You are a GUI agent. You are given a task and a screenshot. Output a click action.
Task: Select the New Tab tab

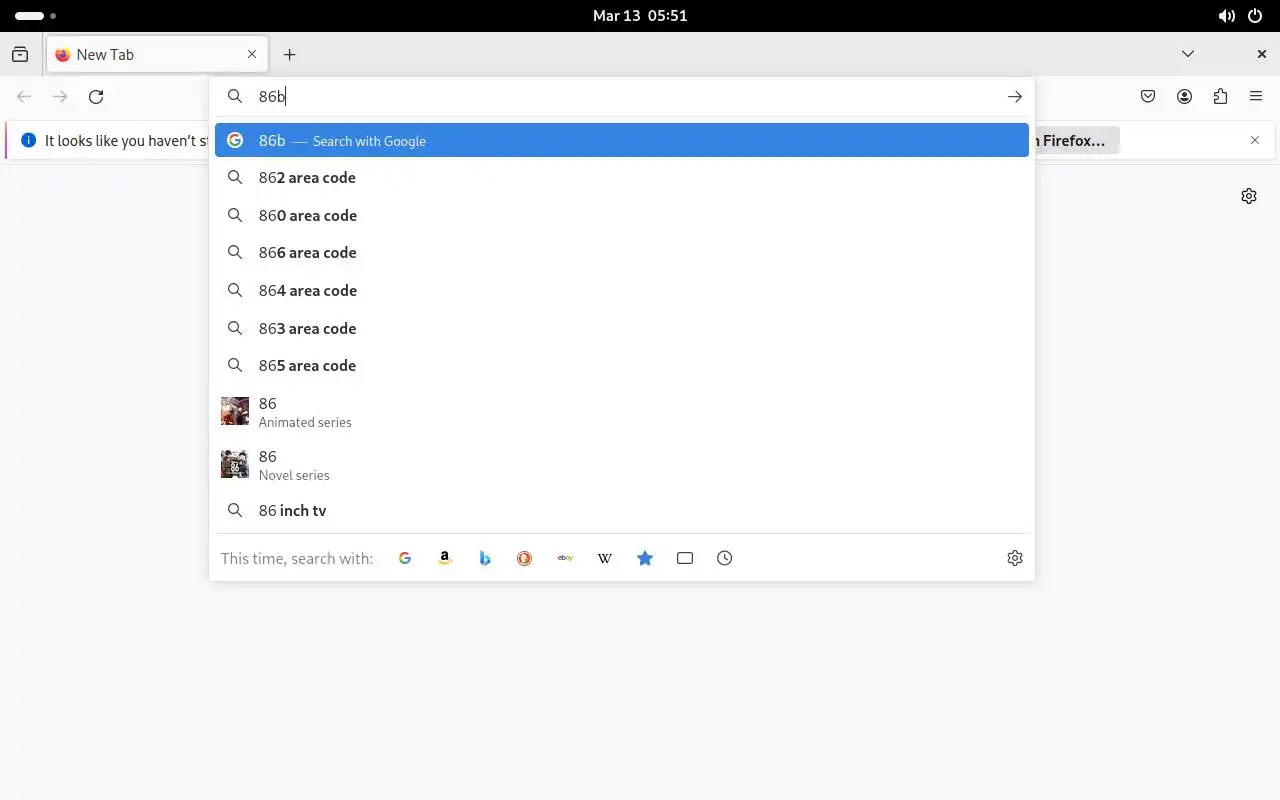click(157, 55)
